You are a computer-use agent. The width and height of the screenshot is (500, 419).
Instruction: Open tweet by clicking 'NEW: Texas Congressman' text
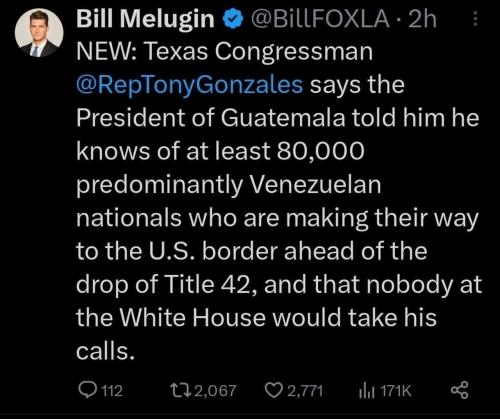[x=224, y=52]
